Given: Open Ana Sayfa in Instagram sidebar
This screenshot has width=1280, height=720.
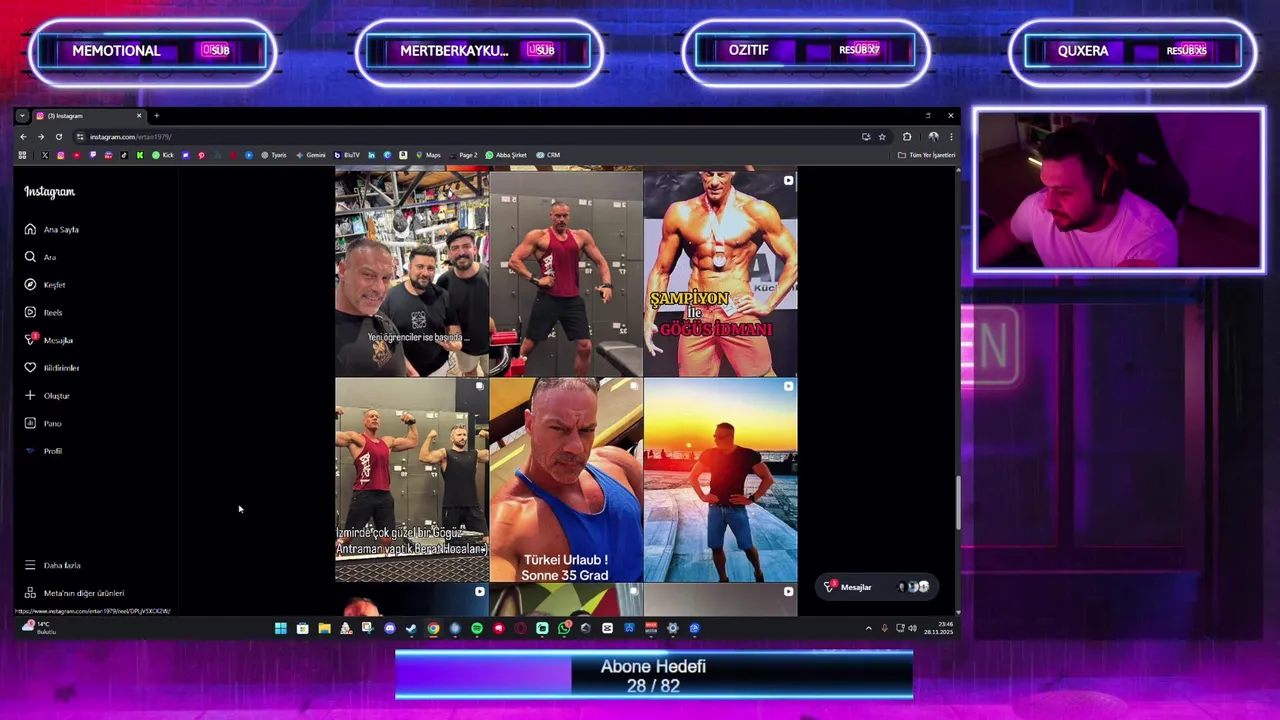Looking at the screenshot, I should (52, 229).
